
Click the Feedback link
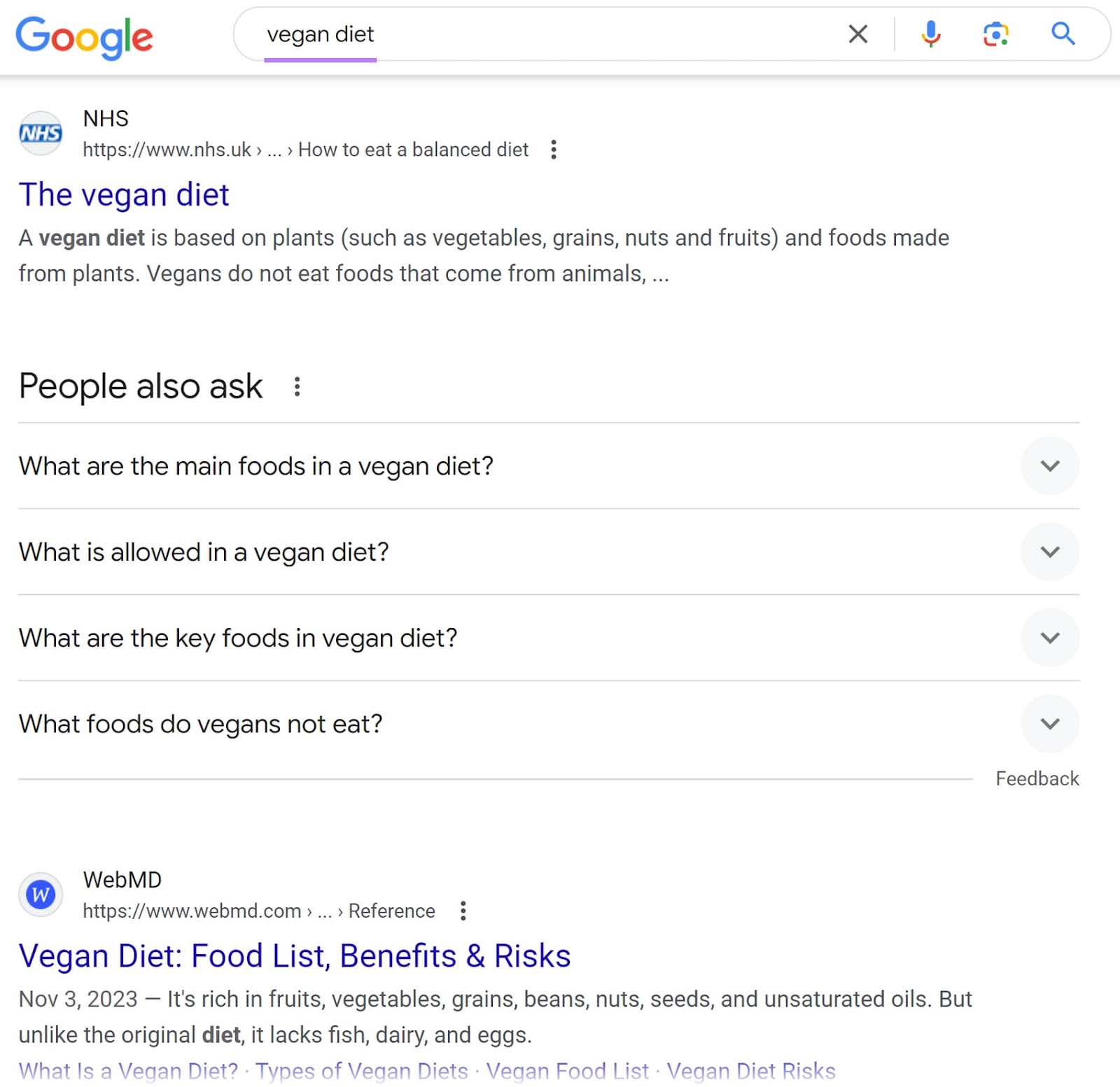1037,778
